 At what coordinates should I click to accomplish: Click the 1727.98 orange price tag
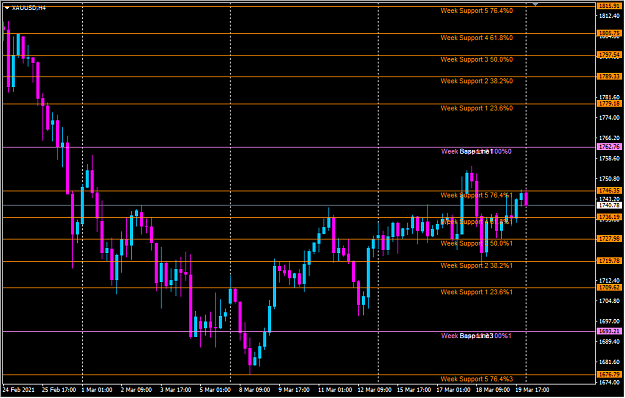(609, 239)
